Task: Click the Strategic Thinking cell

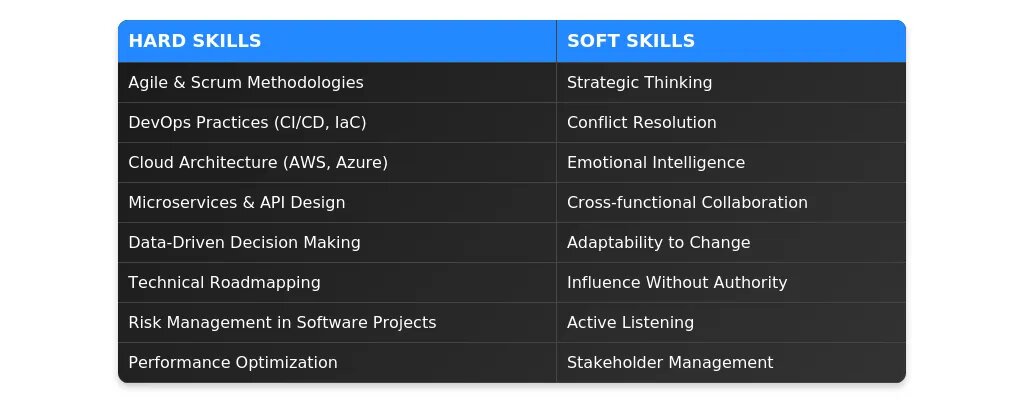Action: pyautogui.click(x=731, y=82)
